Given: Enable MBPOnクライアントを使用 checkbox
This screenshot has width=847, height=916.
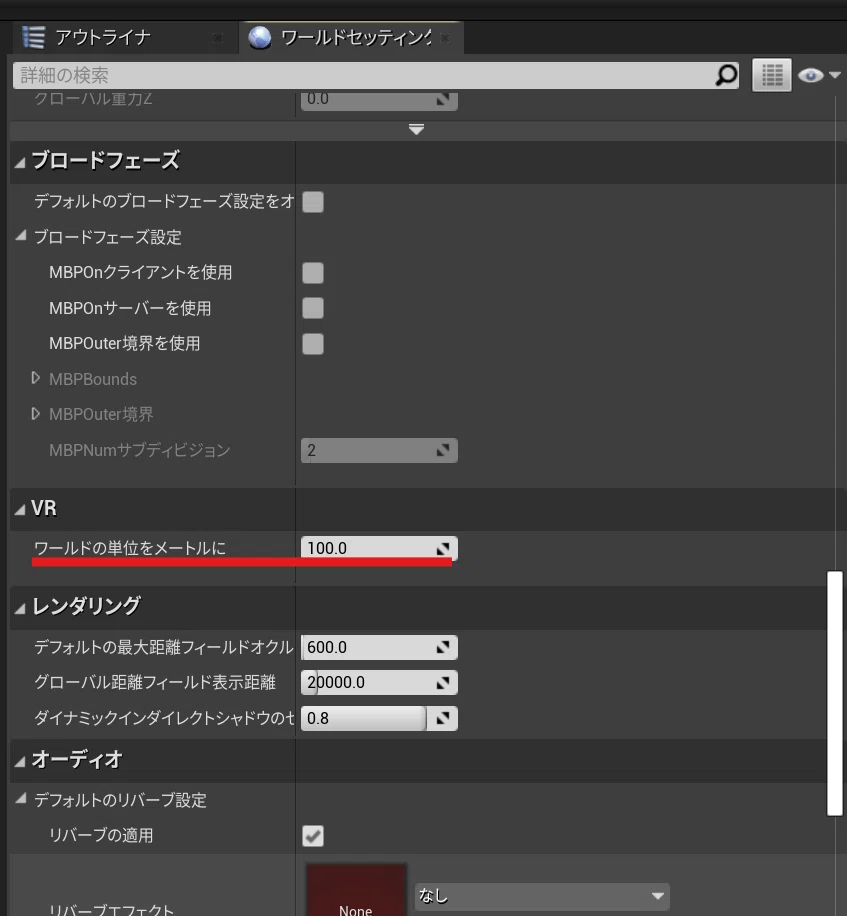Looking at the screenshot, I should click(x=313, y=273).
